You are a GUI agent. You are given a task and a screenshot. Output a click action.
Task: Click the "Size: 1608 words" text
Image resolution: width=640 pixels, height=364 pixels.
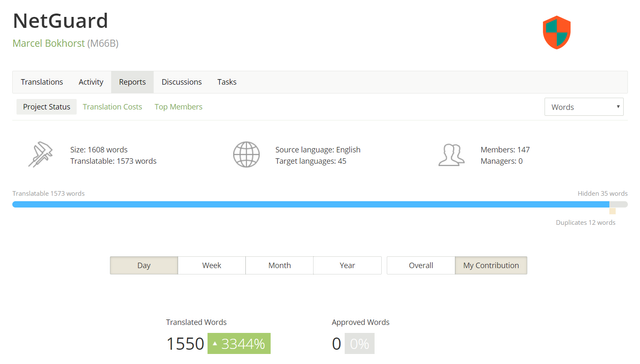[99, 150]
